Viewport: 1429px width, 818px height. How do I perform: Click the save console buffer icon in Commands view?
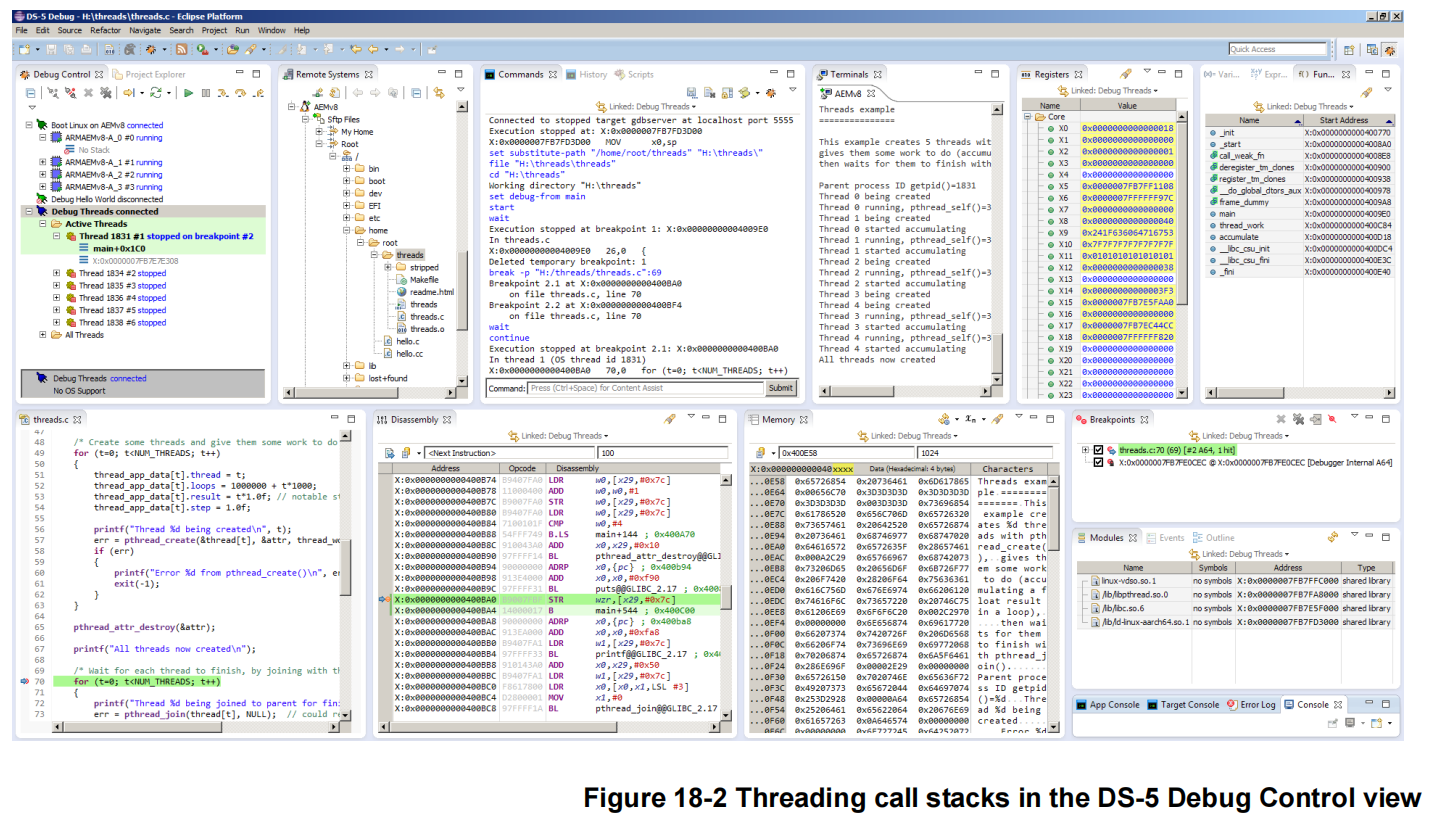click(x=691, y=93)
